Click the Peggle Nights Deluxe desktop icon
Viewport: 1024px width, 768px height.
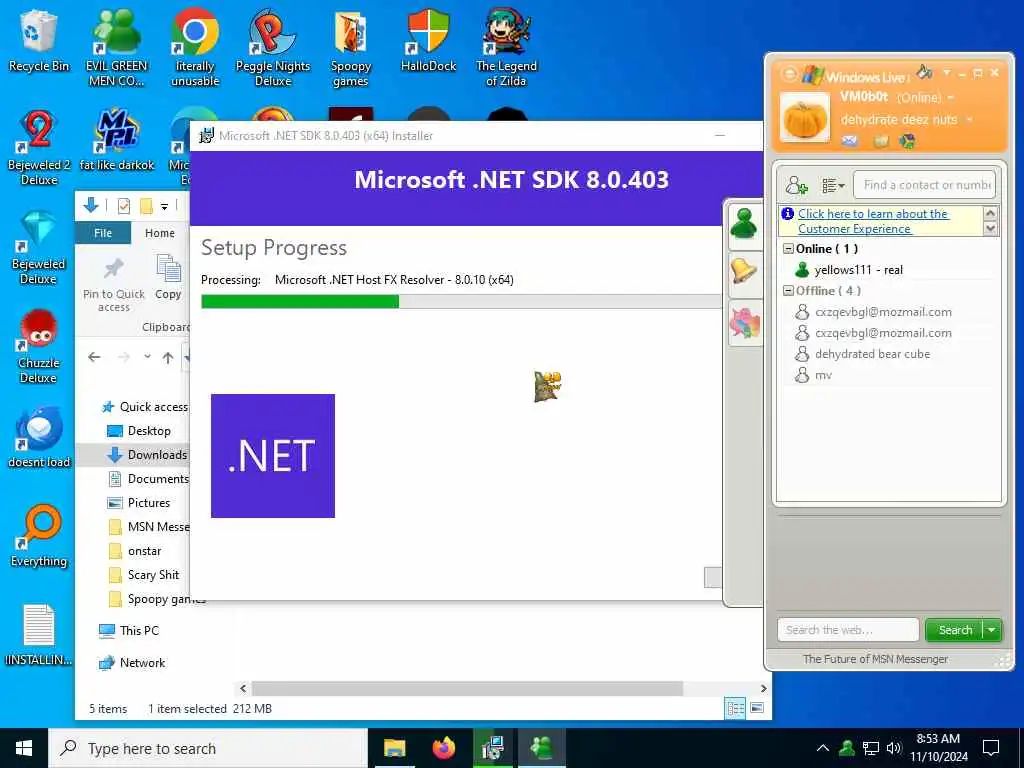coord(273,48)
